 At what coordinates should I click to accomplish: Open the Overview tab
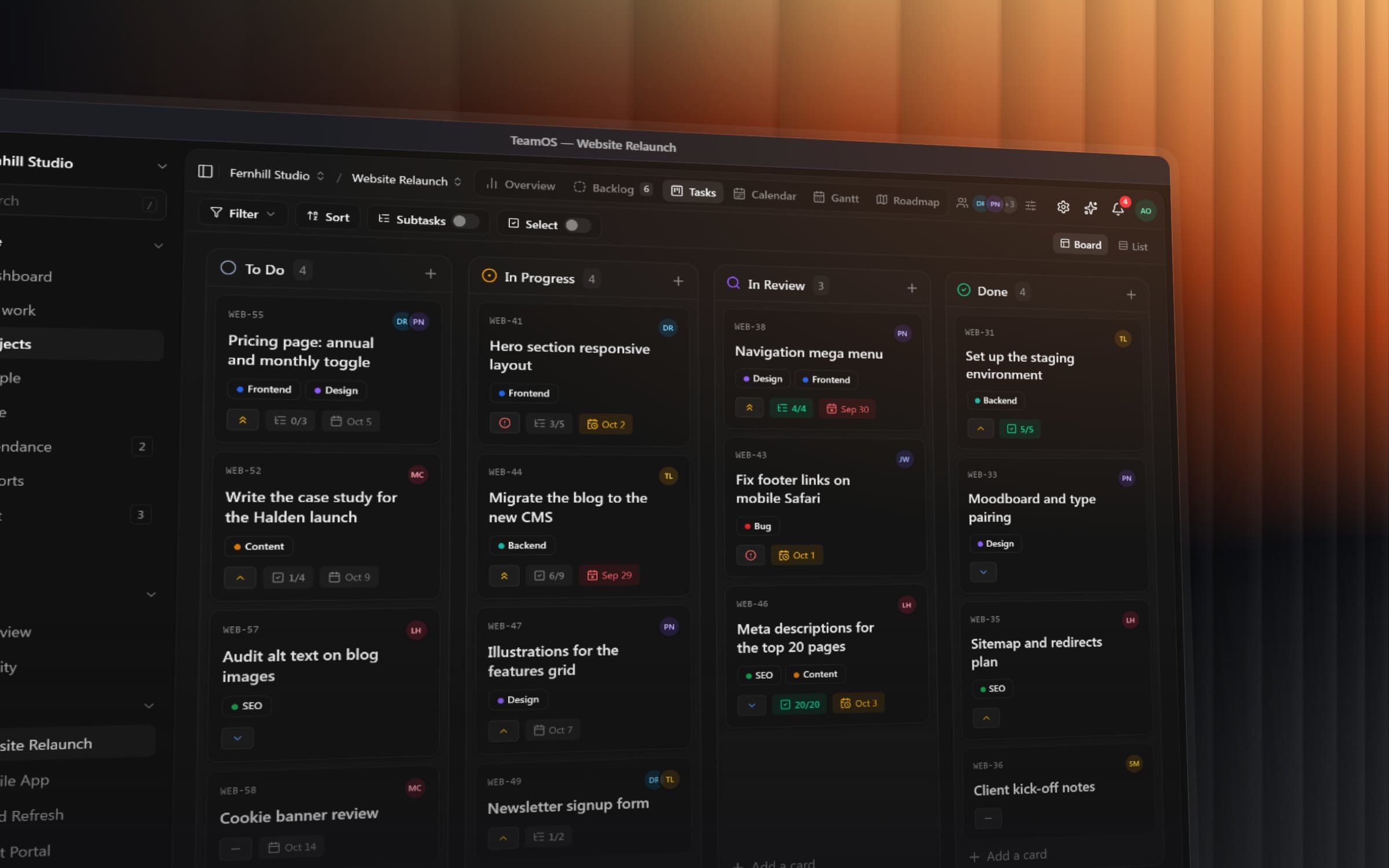[x=521, y=185]
